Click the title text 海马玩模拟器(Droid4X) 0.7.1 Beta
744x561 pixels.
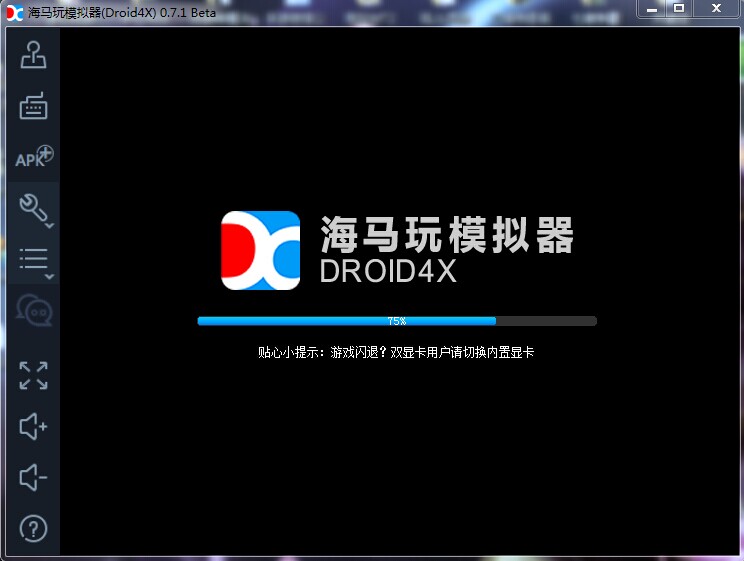coord(122,12)
